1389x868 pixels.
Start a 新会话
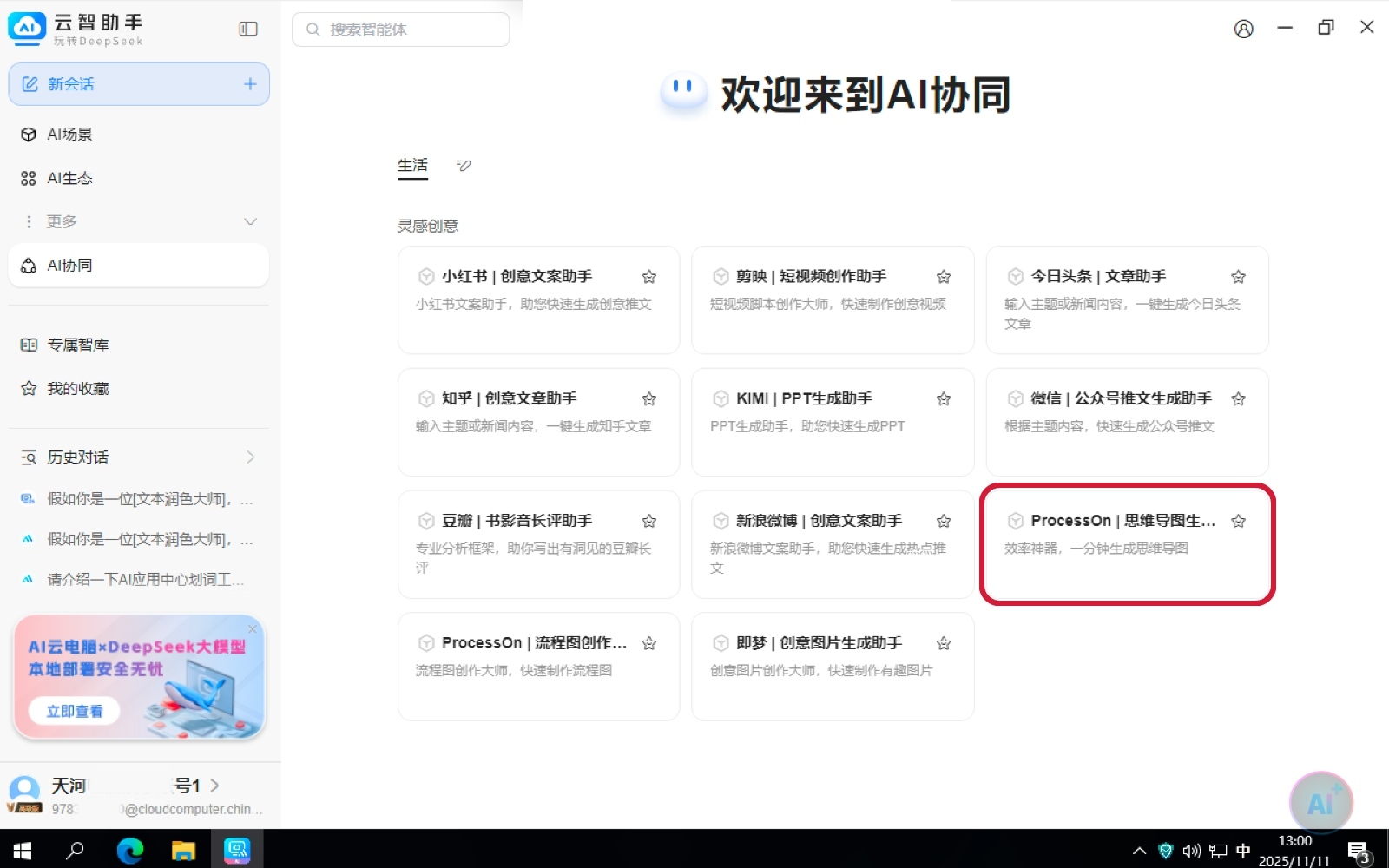click(x=139, y=84)
